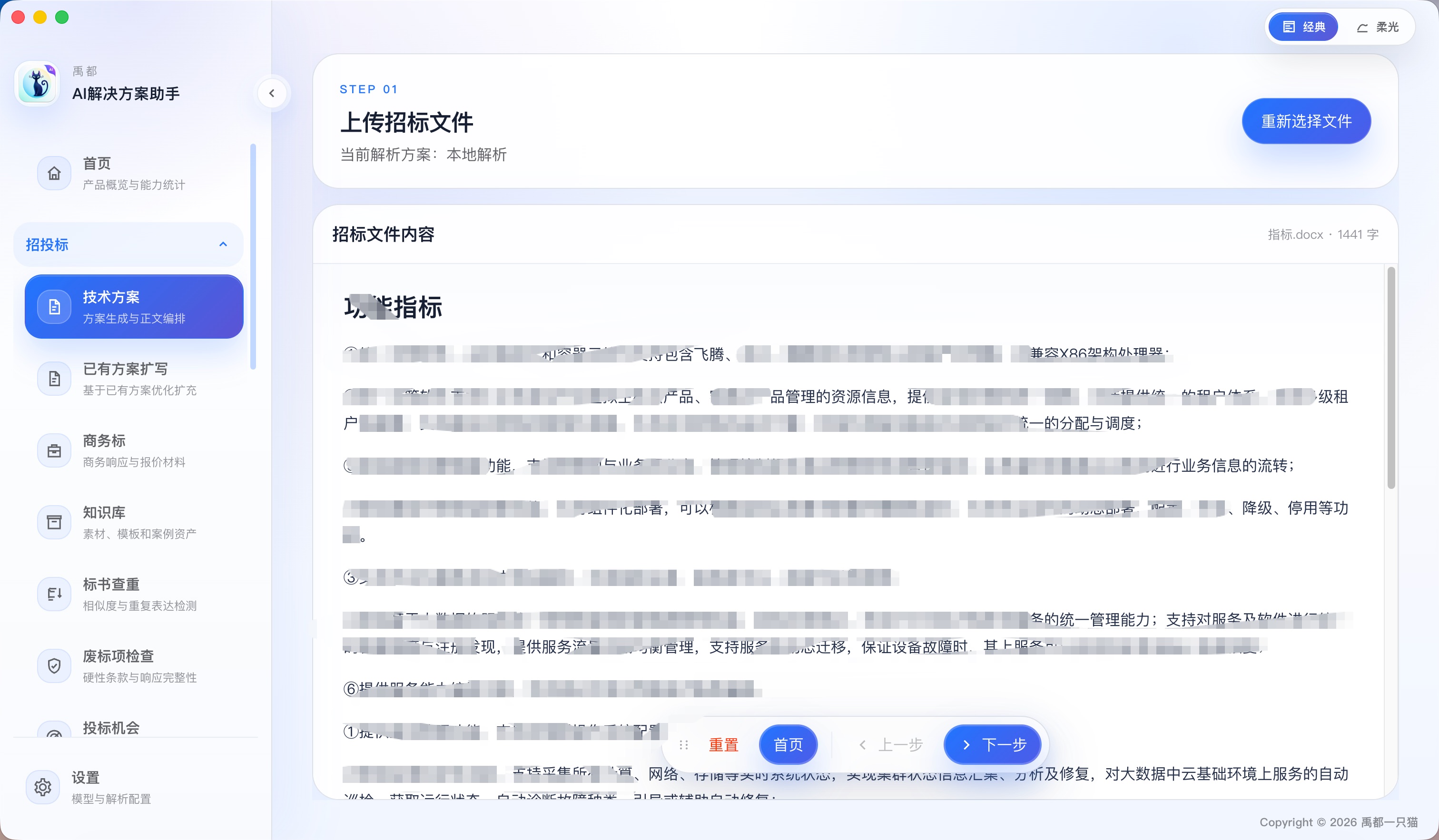Click the blue 首页 button in floating toolbar

click(x=788, y=745)
